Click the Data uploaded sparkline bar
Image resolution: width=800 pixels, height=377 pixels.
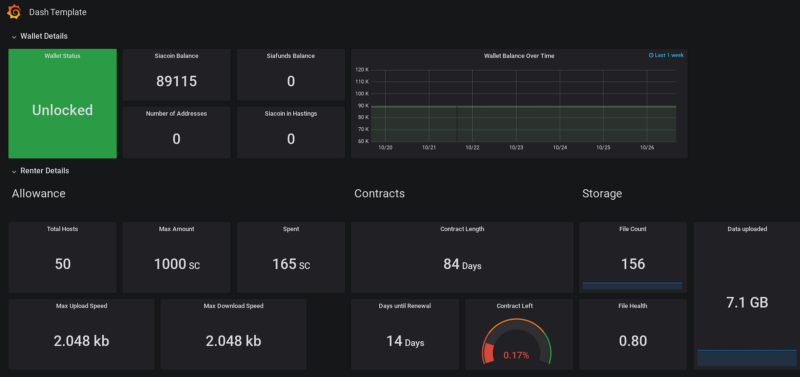tap(747, 358)
